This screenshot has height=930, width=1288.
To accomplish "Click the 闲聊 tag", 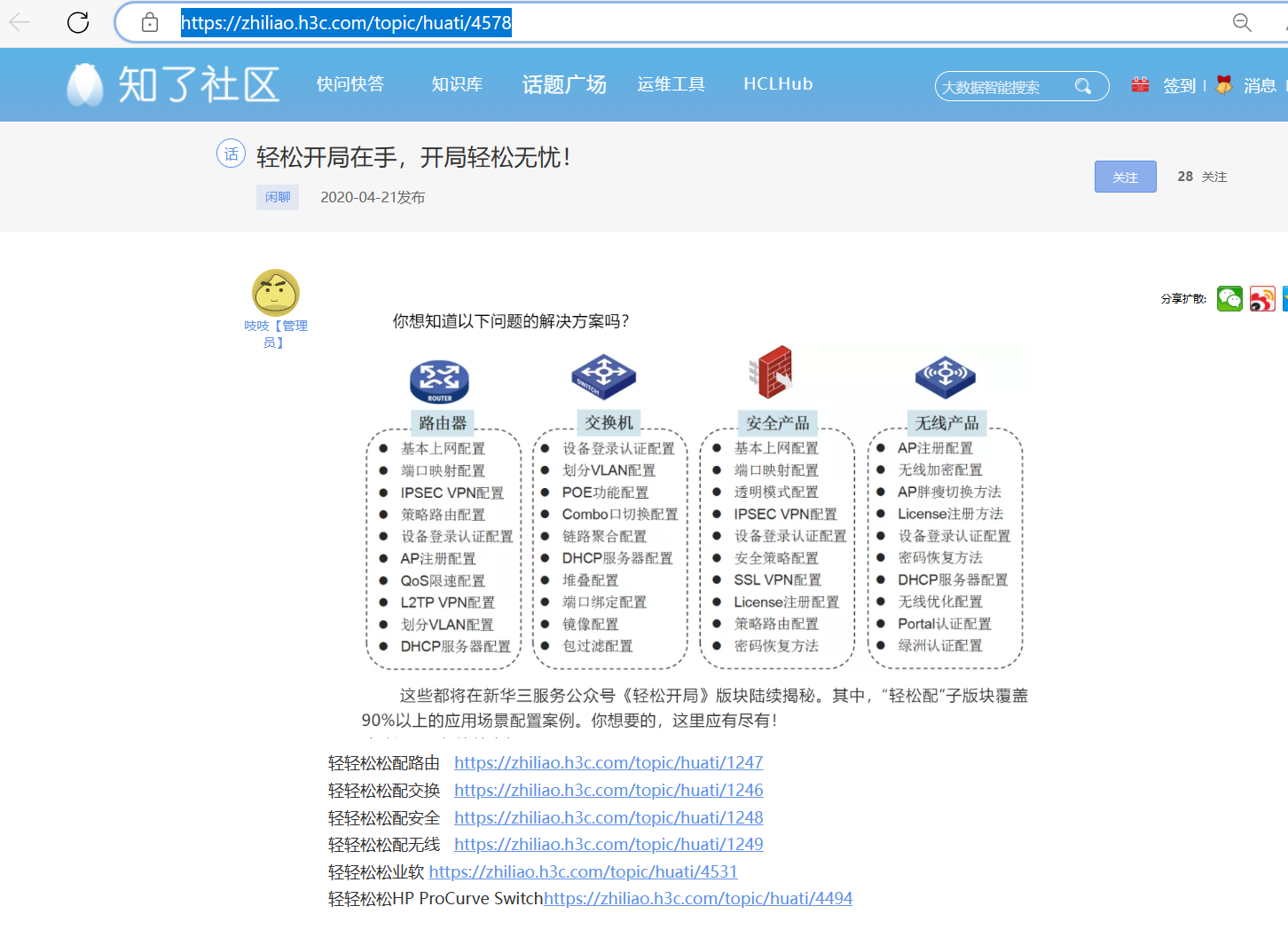I will tap(278, 197).
